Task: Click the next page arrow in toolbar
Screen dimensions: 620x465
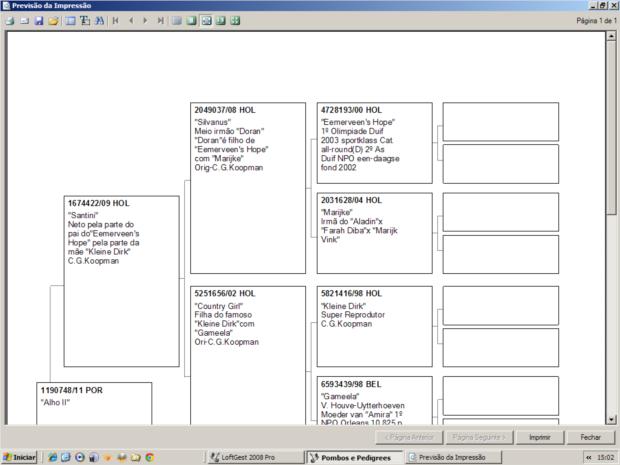Action: 145,20
